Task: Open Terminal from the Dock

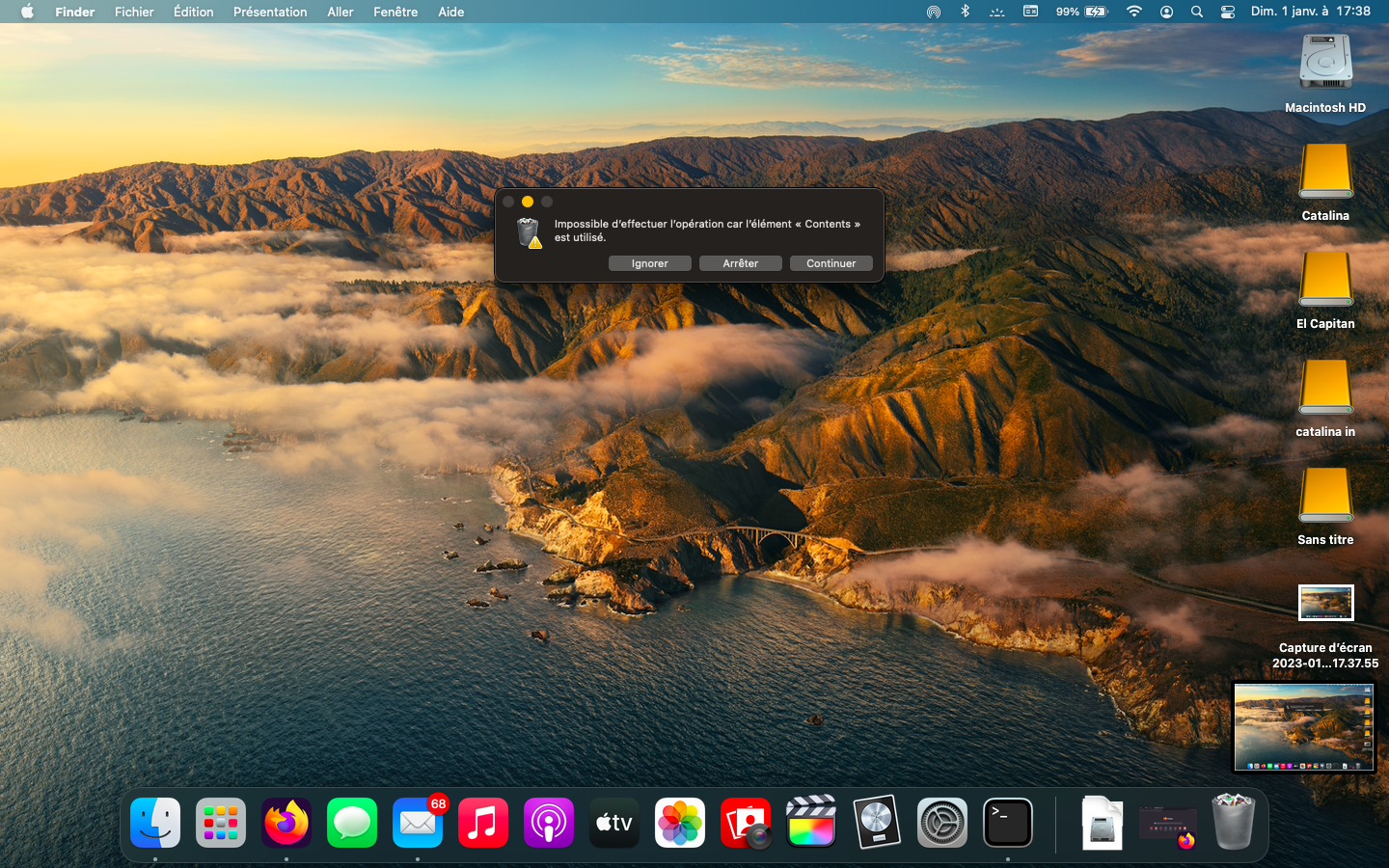Action: pyautogui.click(x=1008, y=823)
